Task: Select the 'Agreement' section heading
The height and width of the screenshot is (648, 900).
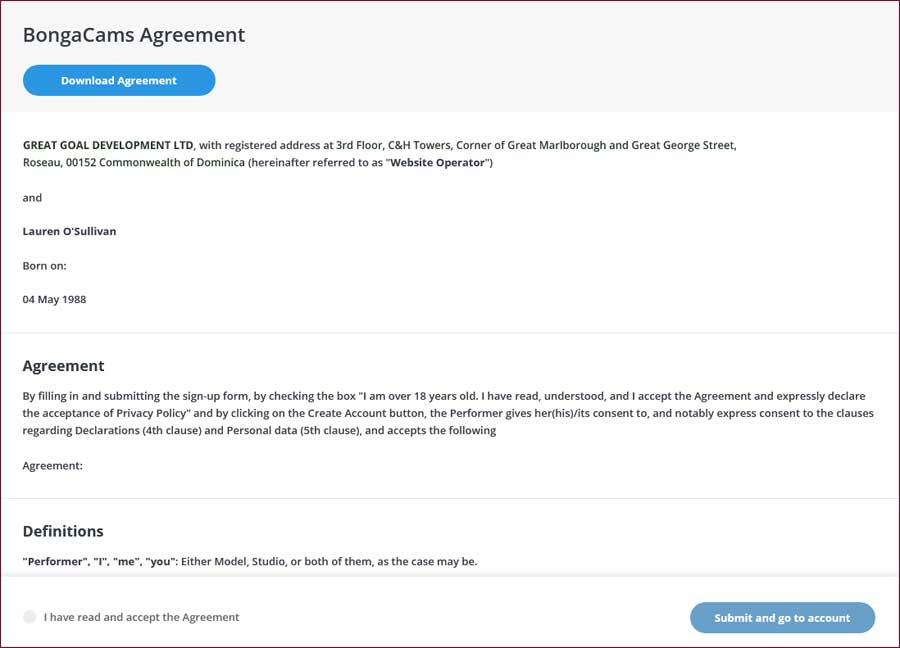Action: 63,365
